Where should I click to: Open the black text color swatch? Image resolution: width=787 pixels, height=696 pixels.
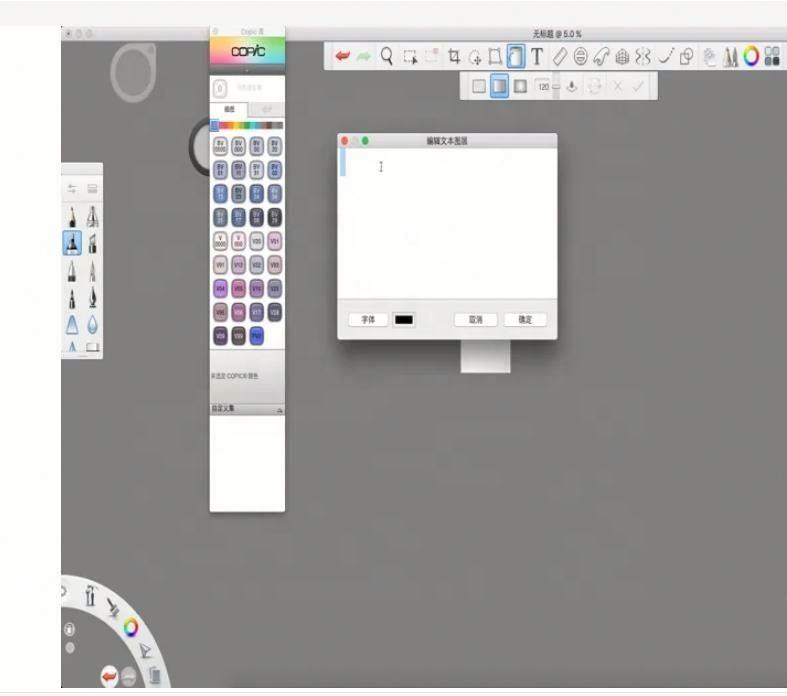point(404,320)
